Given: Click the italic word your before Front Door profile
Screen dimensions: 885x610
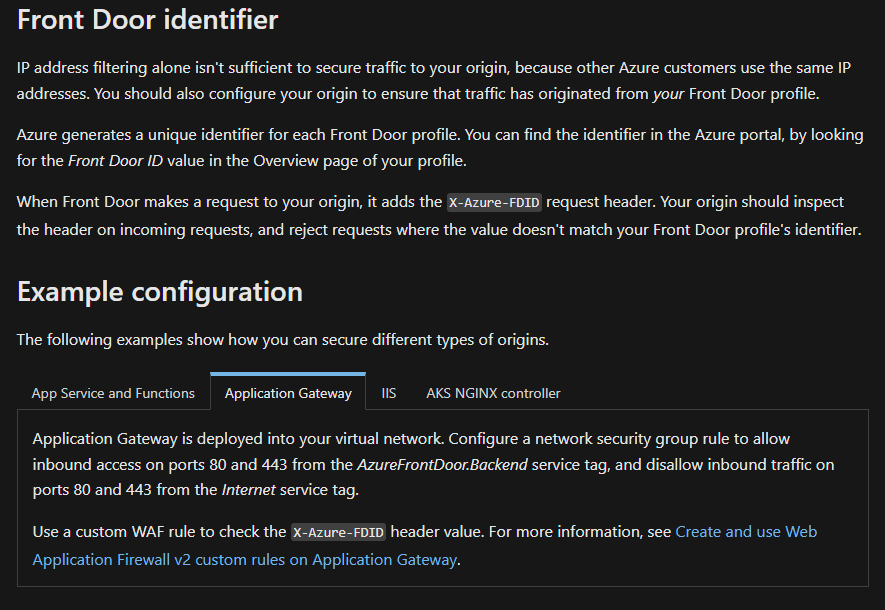Looking at the screenshot, I should [668, 94].
